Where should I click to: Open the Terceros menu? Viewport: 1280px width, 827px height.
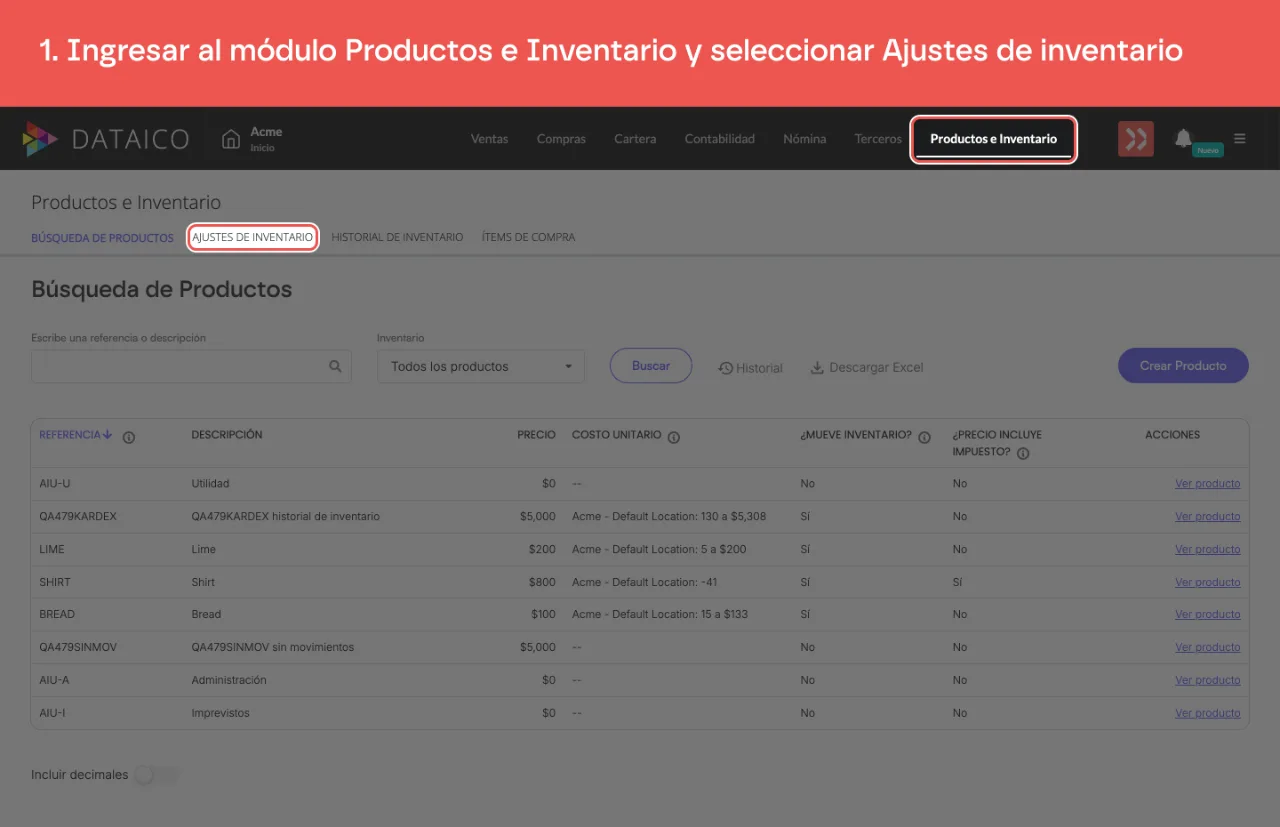878,139
